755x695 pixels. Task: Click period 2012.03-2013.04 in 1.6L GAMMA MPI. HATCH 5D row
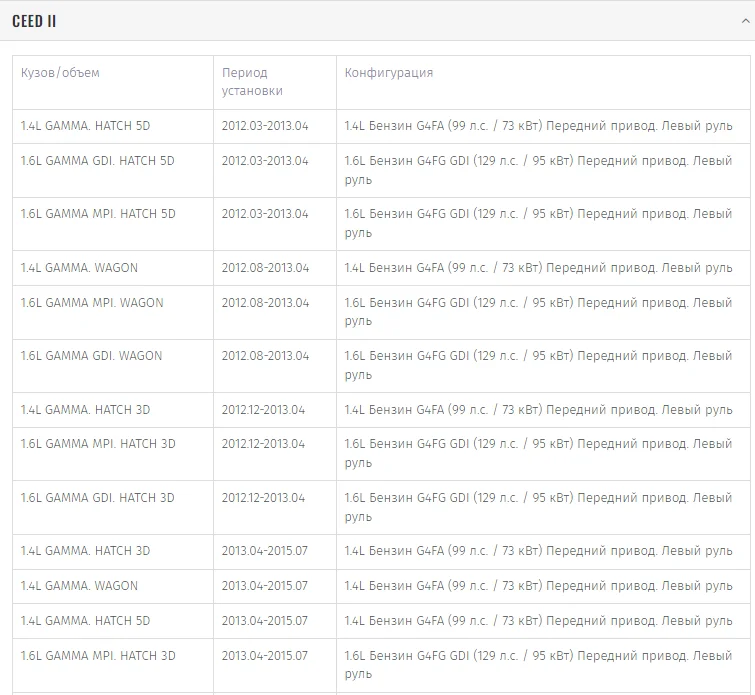265,214
